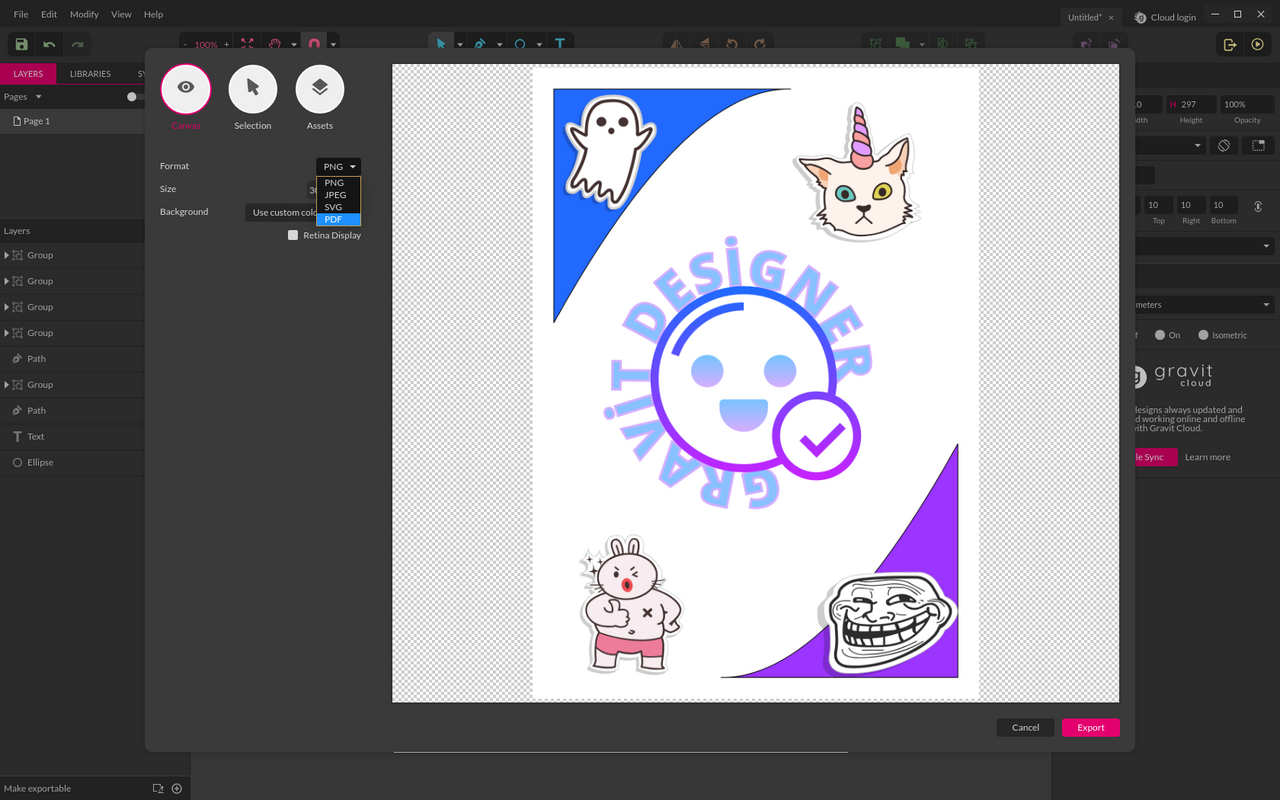1280x800 pixels.
Task: Click the Present play icon
Action: coord(1258,44)
